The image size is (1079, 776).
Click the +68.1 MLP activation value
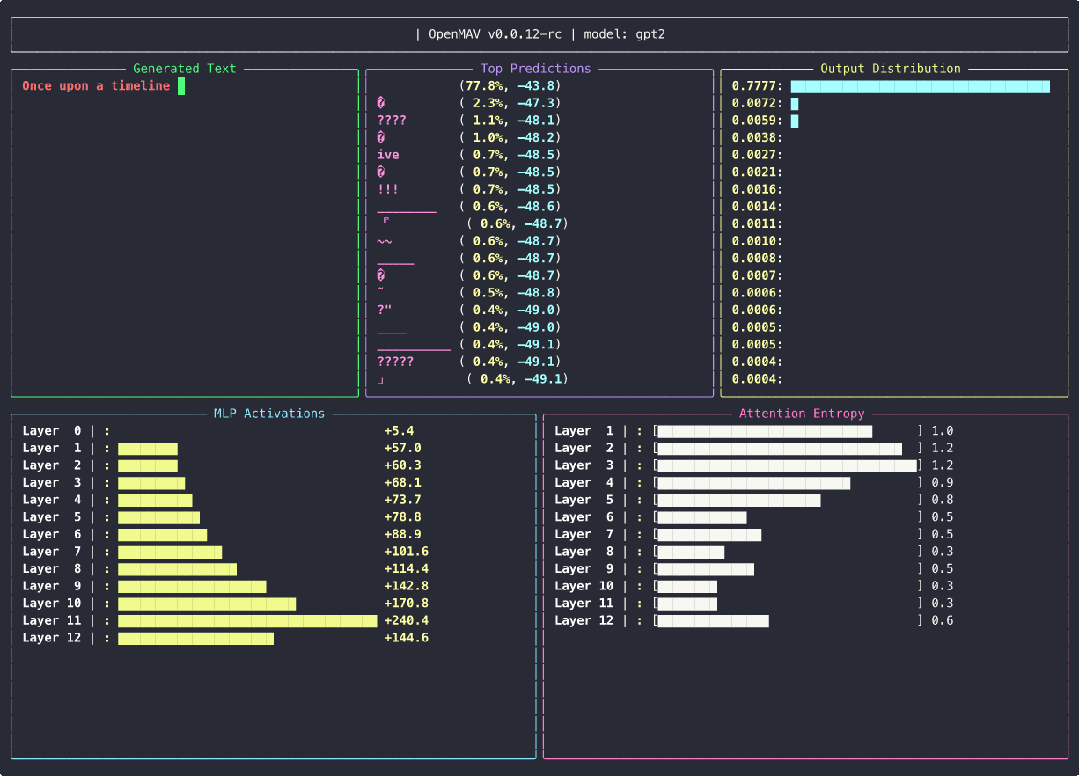403,482
